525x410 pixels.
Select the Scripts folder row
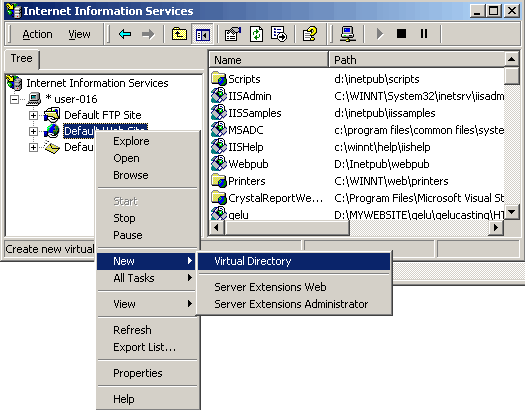[357, 79]
